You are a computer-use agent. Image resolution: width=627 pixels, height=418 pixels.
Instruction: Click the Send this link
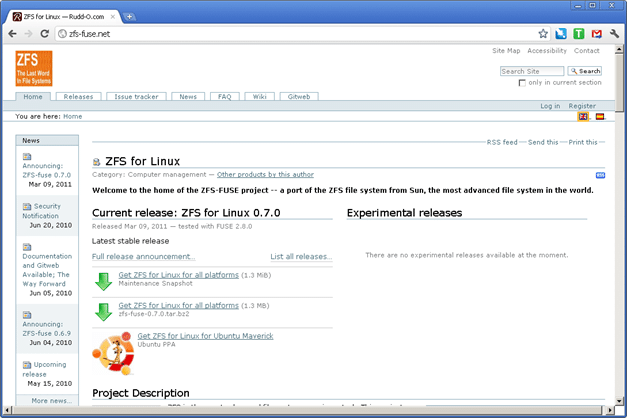click(x=543, y=142)
